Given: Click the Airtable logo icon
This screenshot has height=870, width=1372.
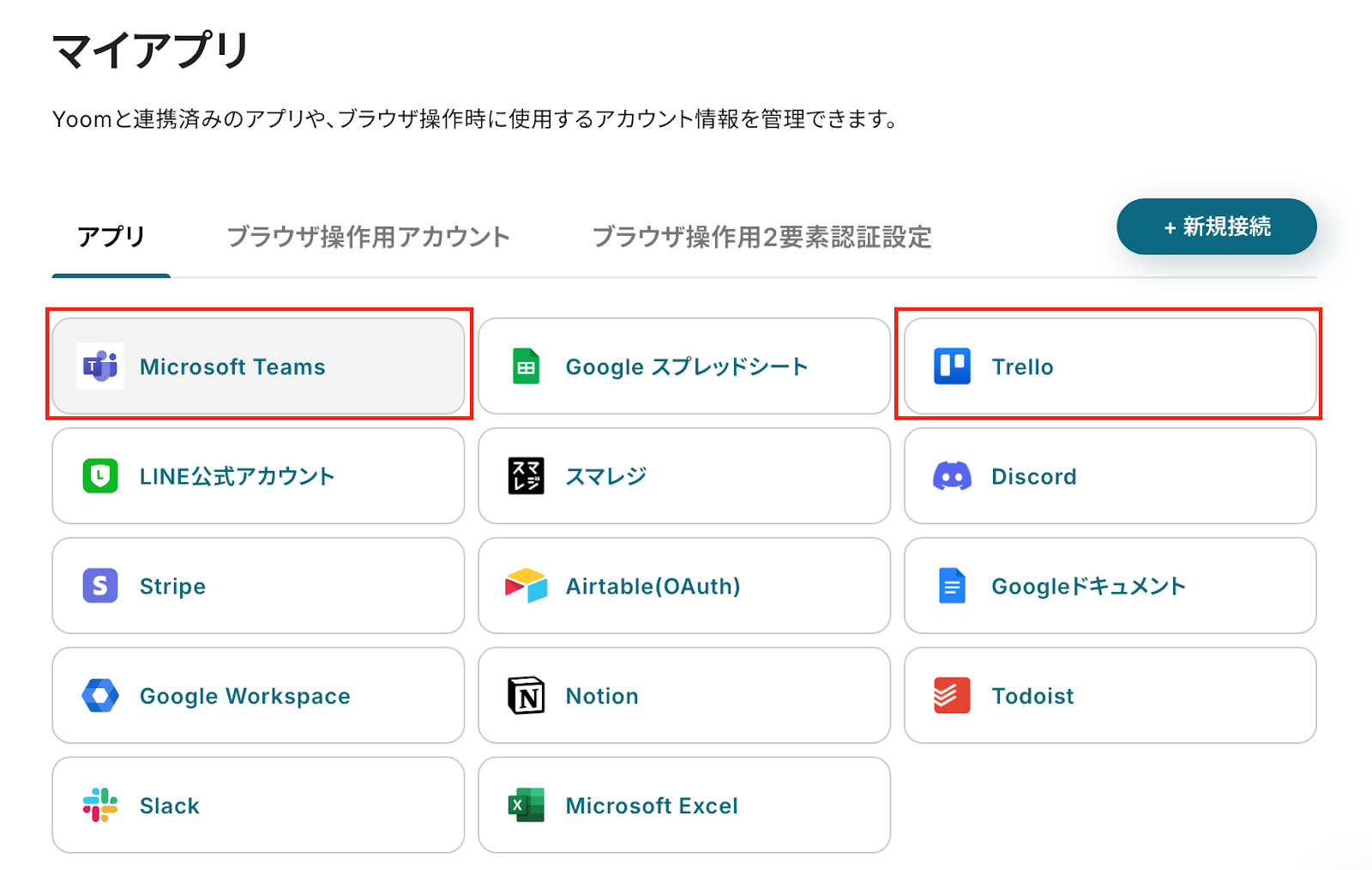Looking at the screenshot, I should (526, 586).
